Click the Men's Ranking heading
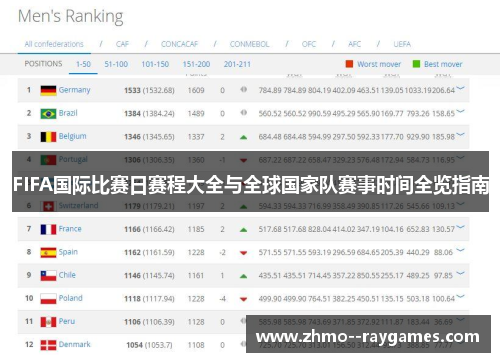 click(x=71, y=16)
